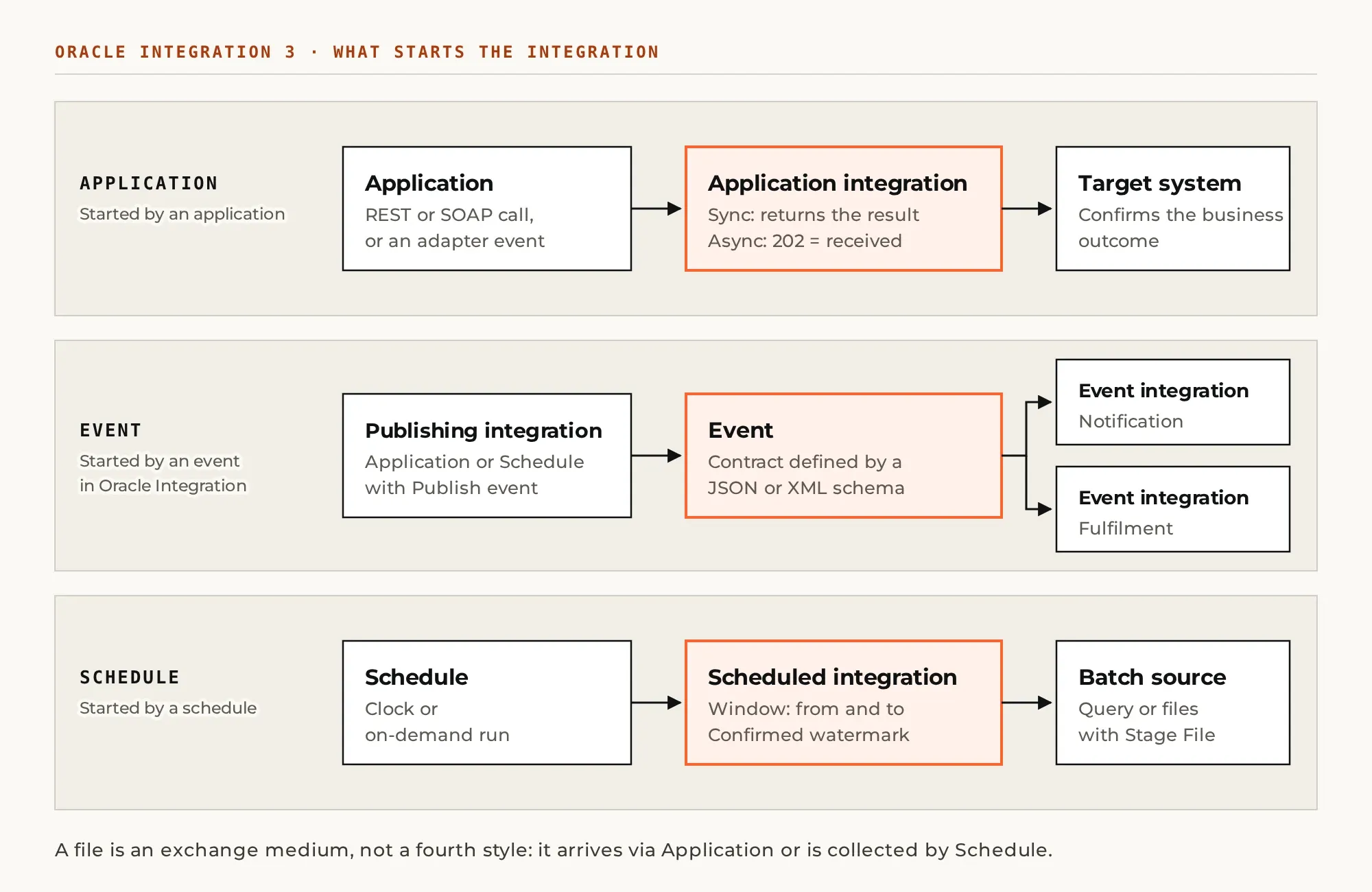The width and height of the screenshot is (1372, 892).
Task: Select the 'EVENT' row heading
Action: click(x=110, y=430)
